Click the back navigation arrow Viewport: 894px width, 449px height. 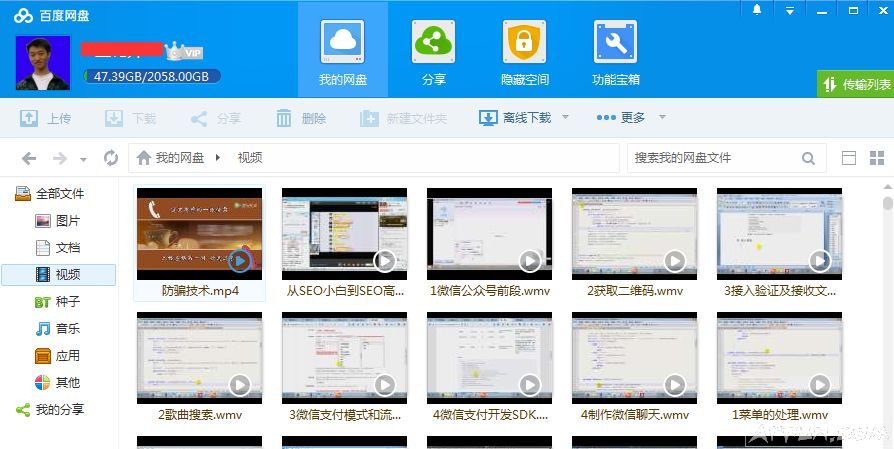point(29,158)
